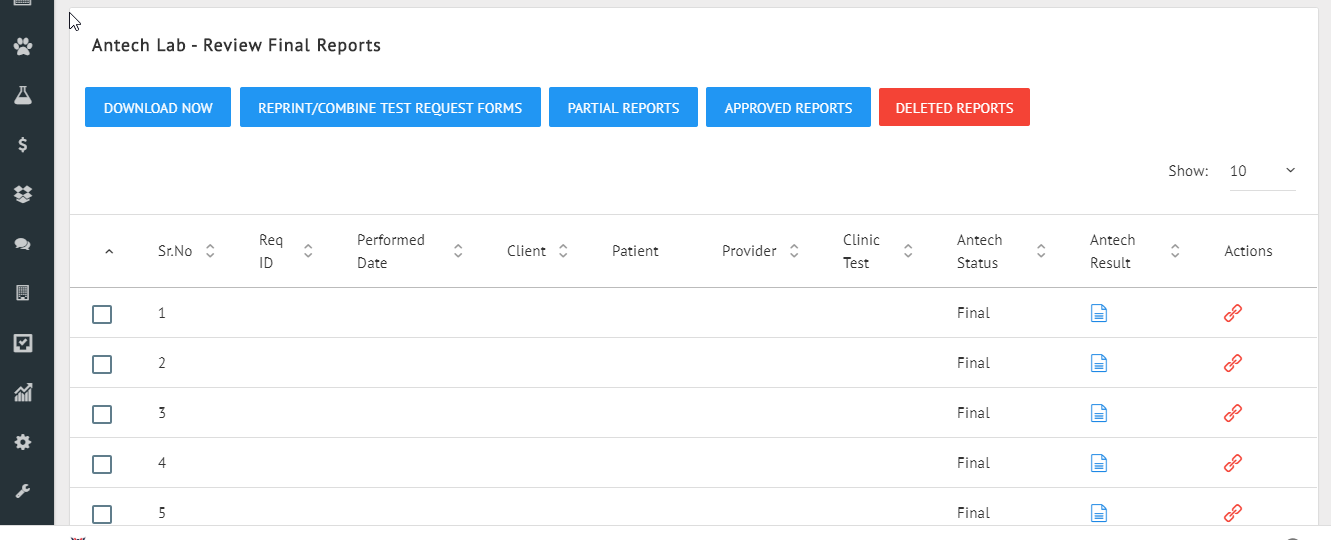Open the chat bubbles icon in sidebar
The width and height of the screenshot is (1331, 540).
coord(22,244)
